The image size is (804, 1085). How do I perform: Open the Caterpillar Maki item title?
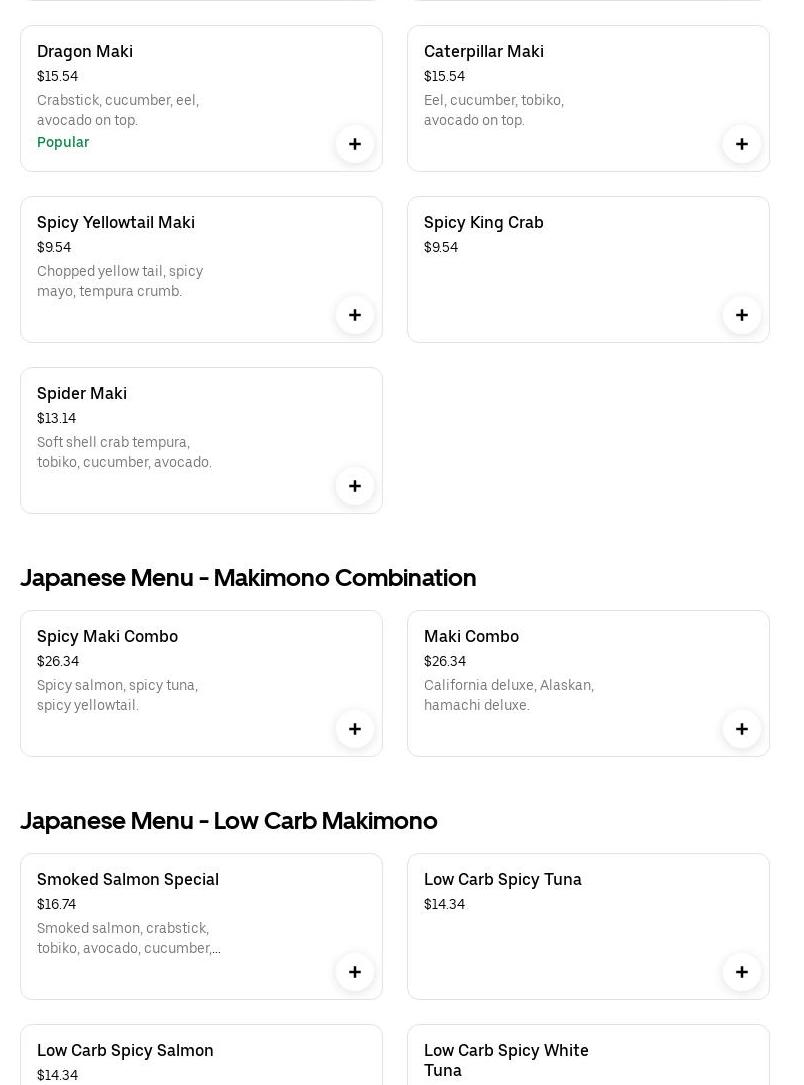click(x=484, y=51)
